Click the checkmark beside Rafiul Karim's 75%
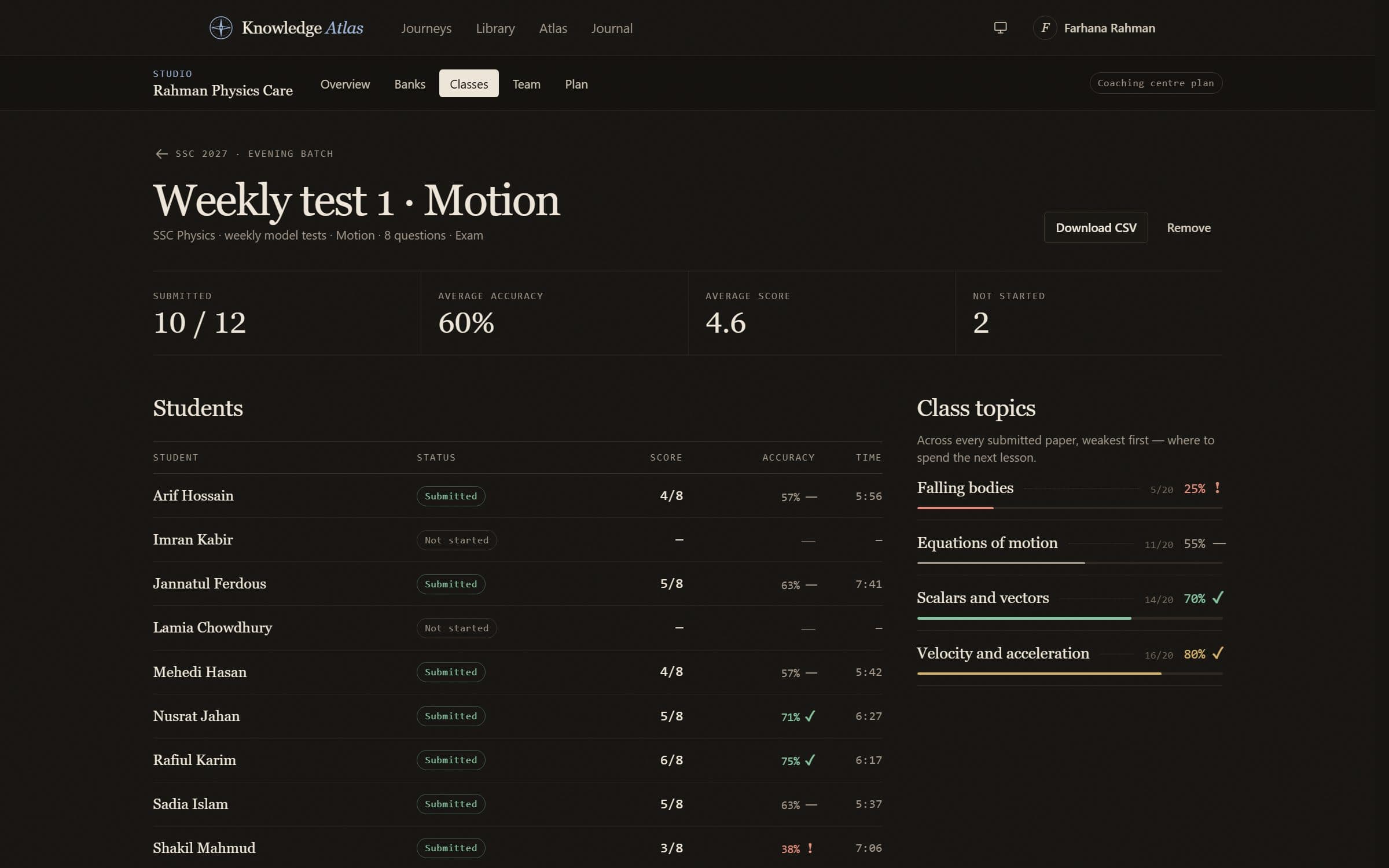This screenshot has width=1389, height=868. (x=810, y=760)
